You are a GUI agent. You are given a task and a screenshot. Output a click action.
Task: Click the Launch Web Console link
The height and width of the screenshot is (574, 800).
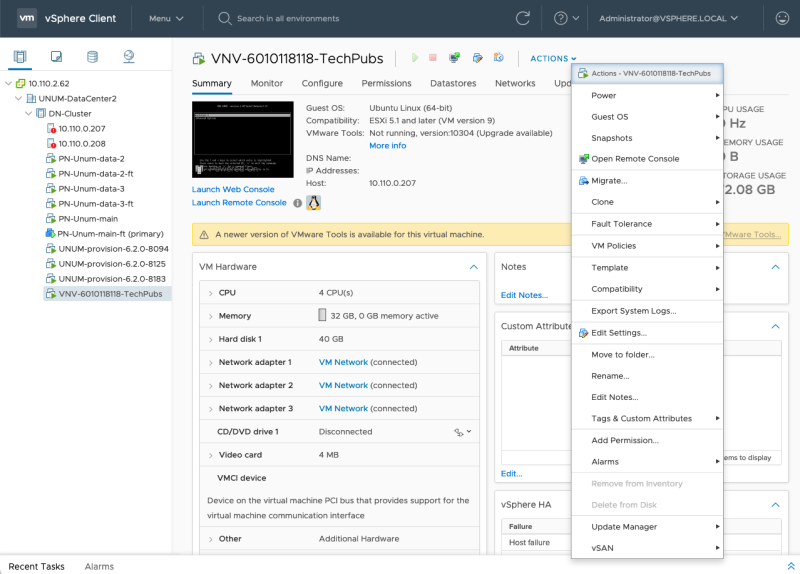click(x=233, y=189)
